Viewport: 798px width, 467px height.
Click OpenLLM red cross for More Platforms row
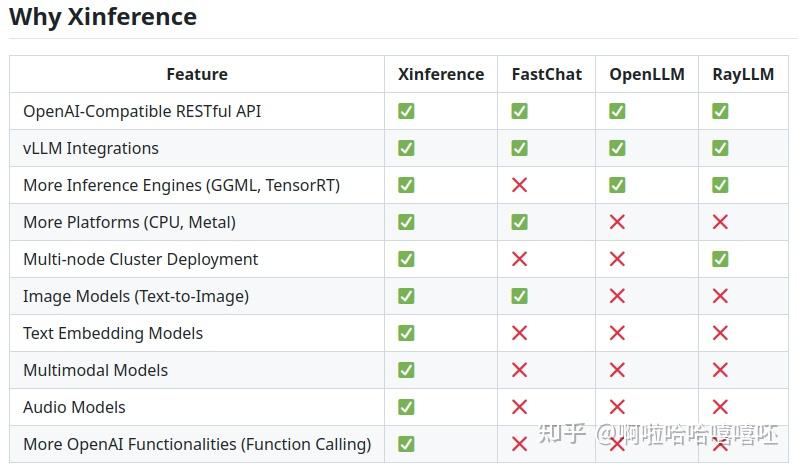(617, 222)
